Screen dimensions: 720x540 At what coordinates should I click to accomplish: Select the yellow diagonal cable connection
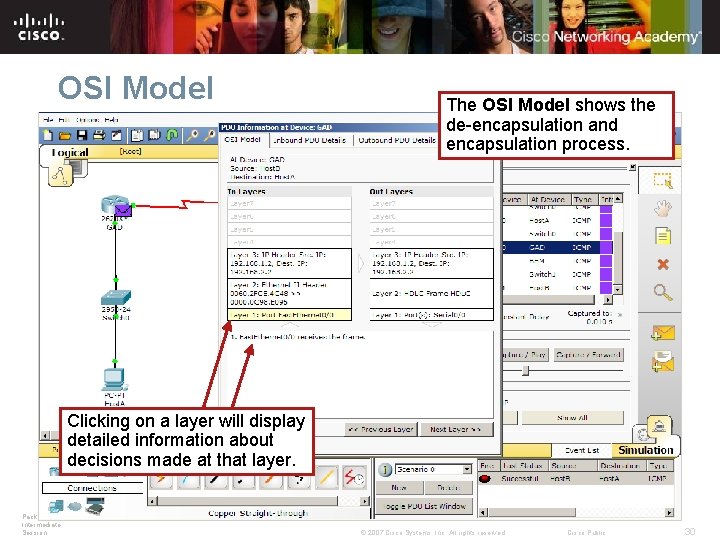(327, 478)
